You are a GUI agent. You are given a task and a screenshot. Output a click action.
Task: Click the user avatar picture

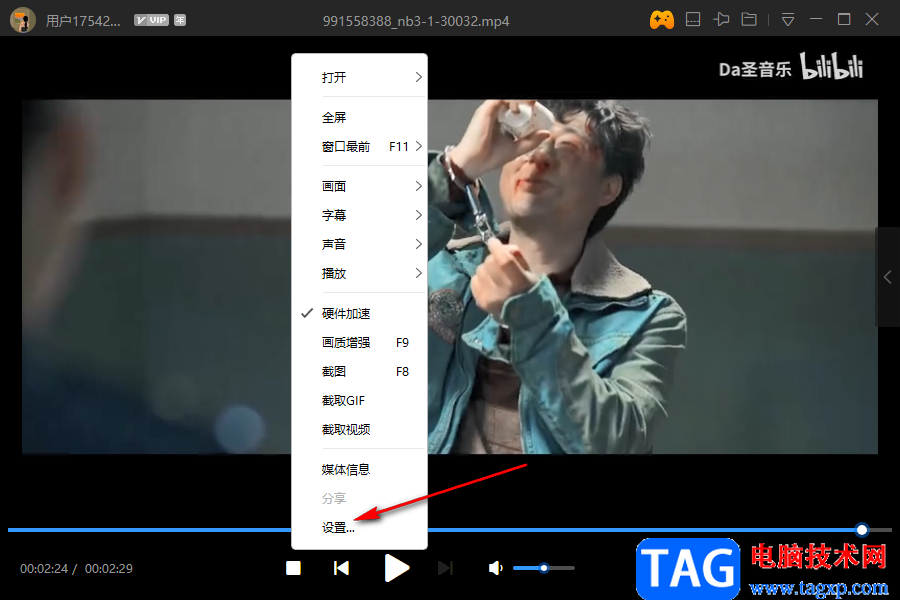click(x=23, y=20)
